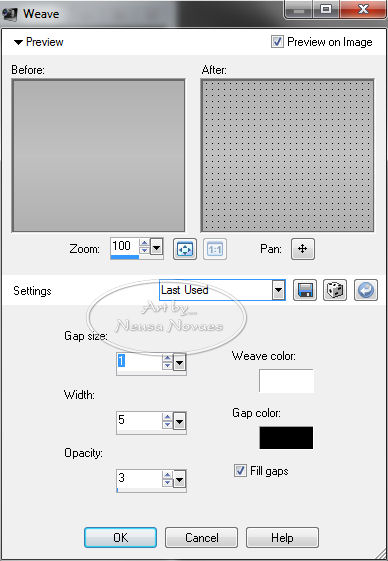Decrease Opacity with down spinner
388x561 pixels.
coord(167,483)
